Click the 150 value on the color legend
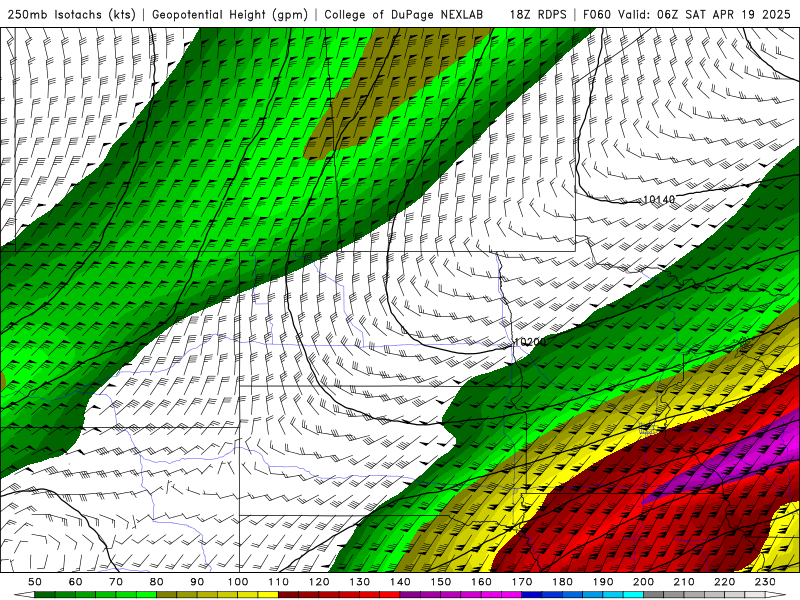 441,582
